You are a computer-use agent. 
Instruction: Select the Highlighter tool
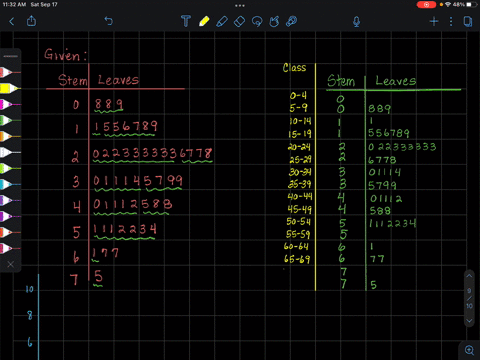click(222, 21)
